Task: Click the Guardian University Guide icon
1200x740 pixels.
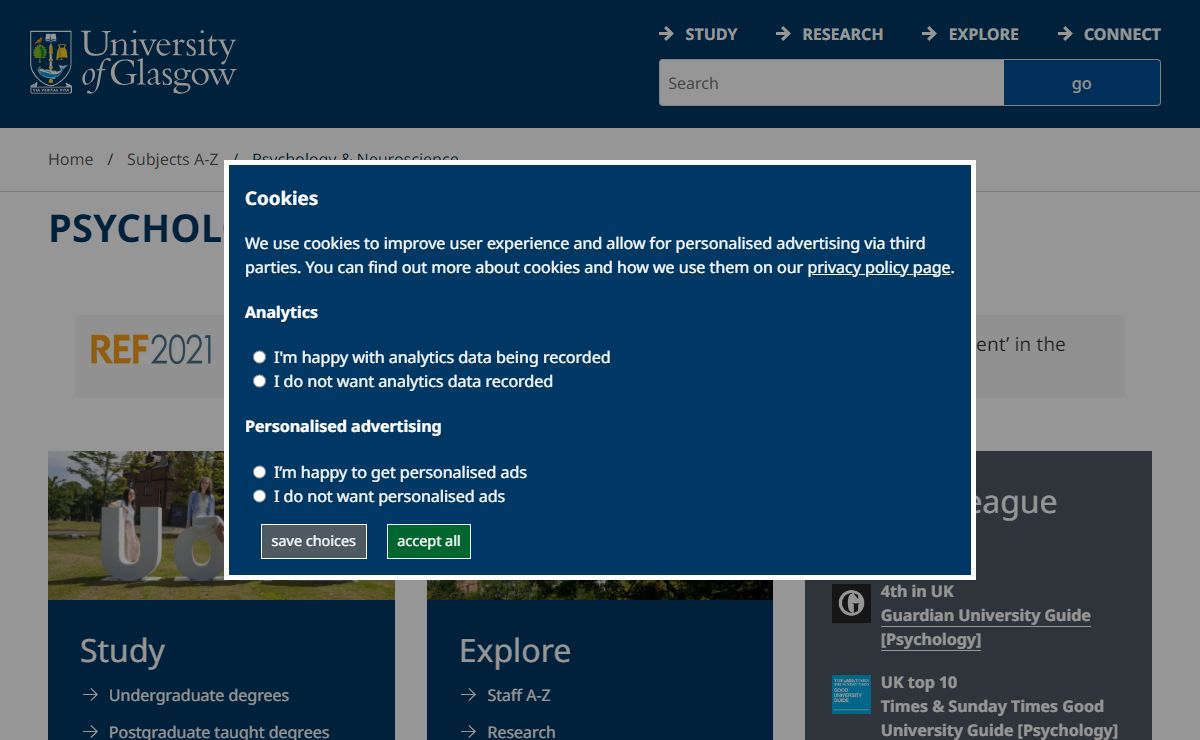Action: (851, 603)
